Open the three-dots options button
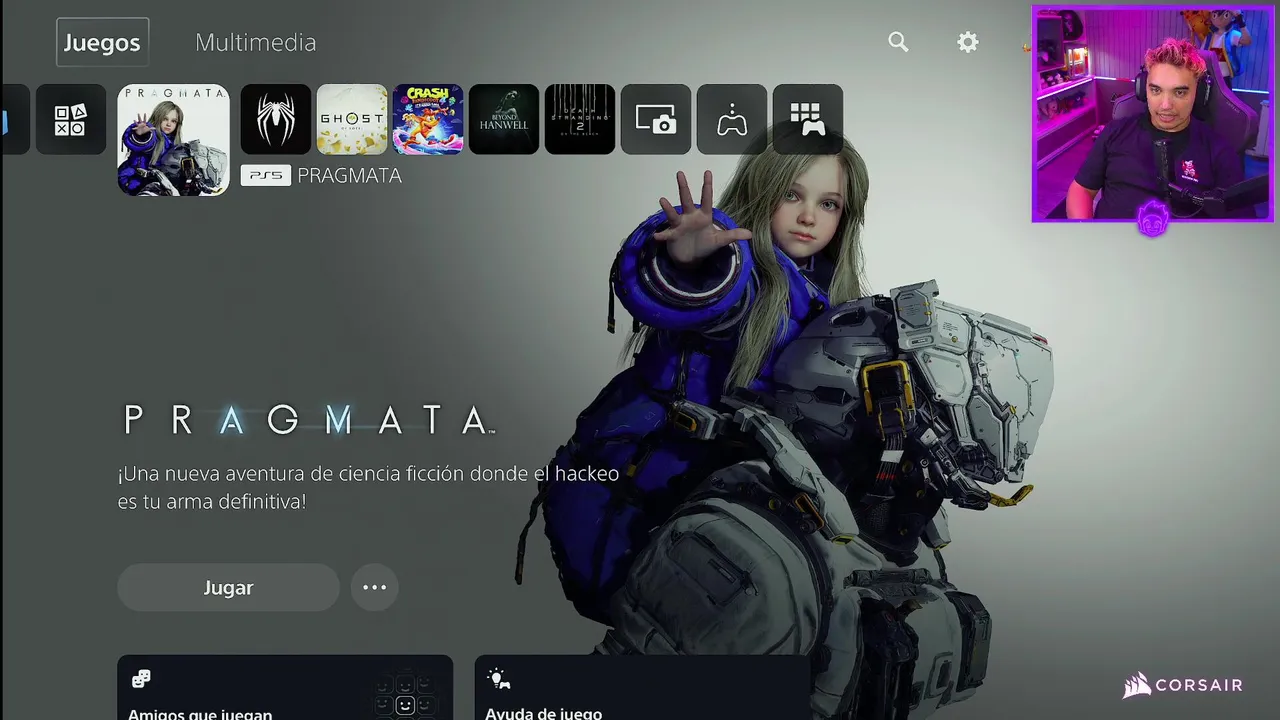 pos(374,587)
